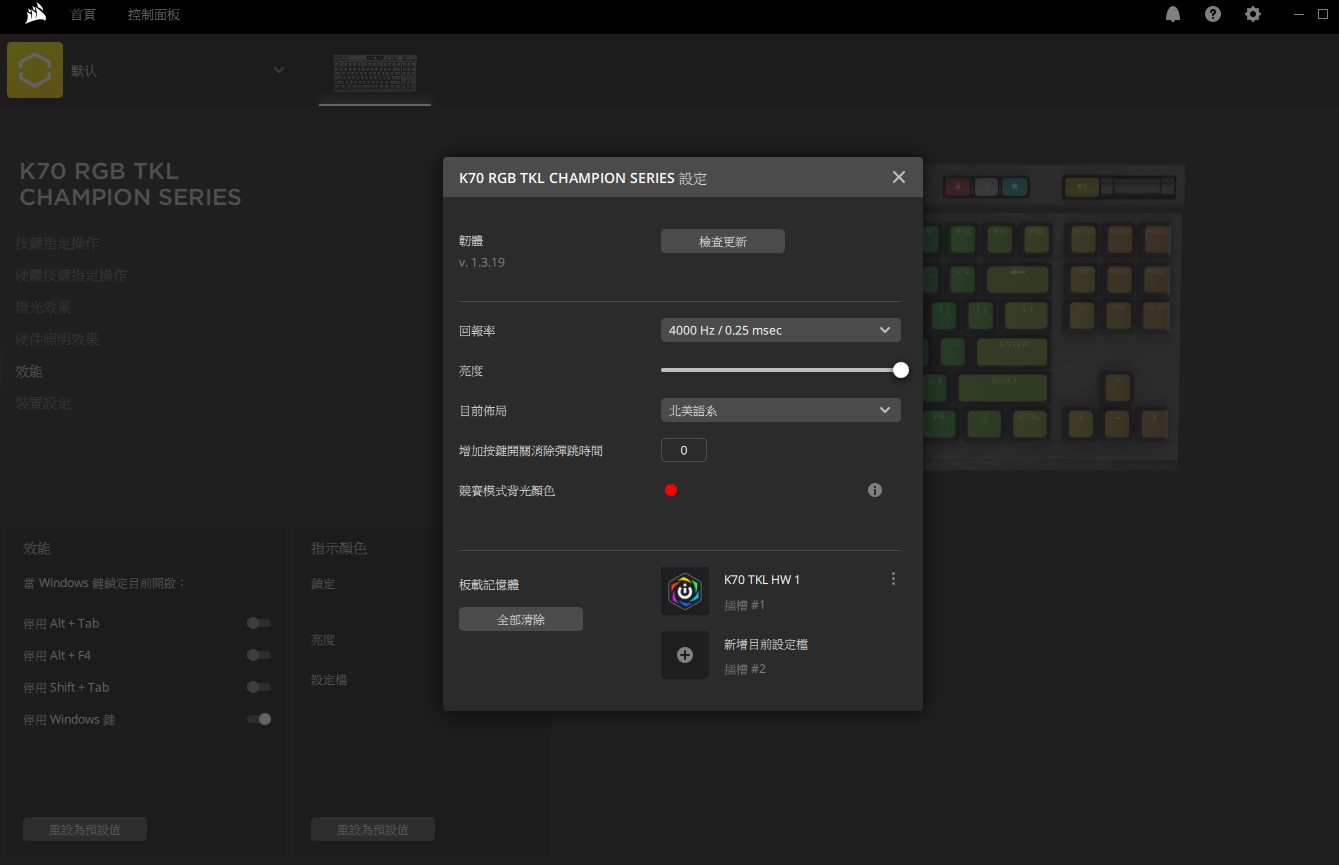Open the notifications bell
This screenshot has width=1339, height=865.
click(x=1173, y=14)
